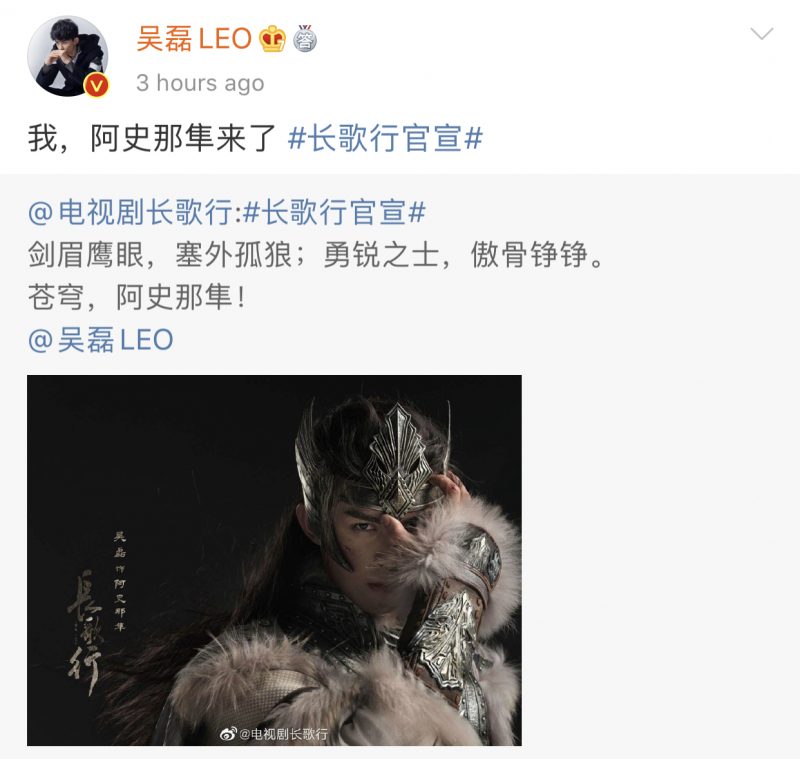Click the vertical actor credit text on poster

click(119, 581)
